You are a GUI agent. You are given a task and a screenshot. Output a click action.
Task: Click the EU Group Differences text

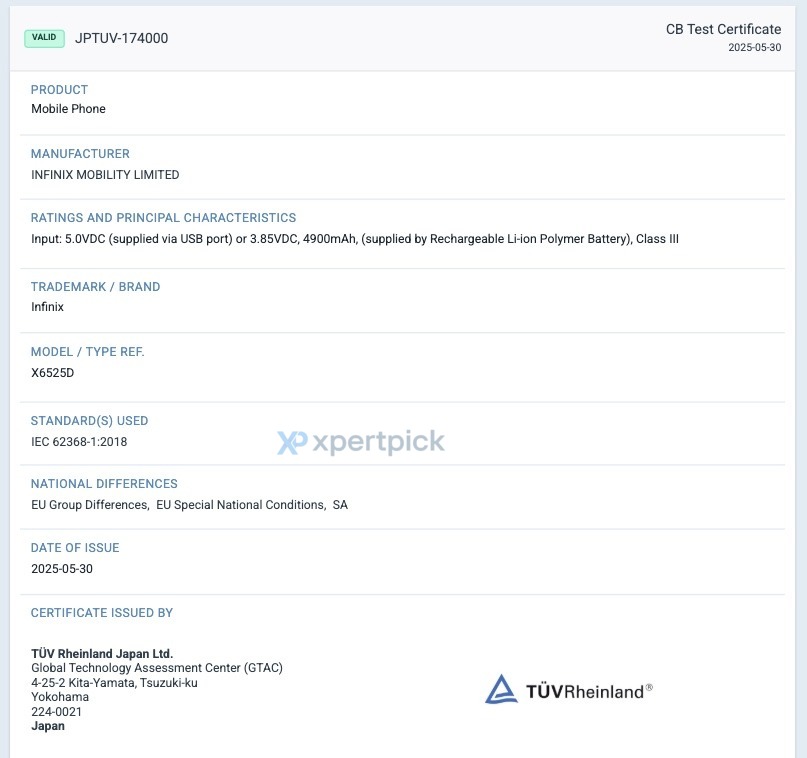pos(90,505)
